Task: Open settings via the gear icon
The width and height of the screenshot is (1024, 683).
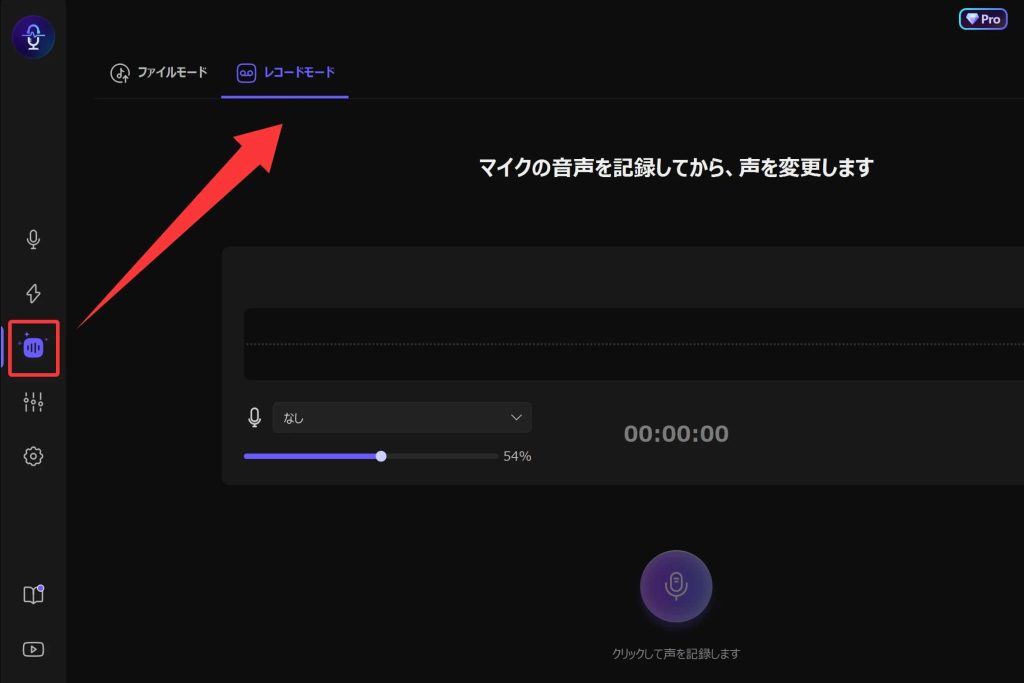Action: [x=33, y=456]
